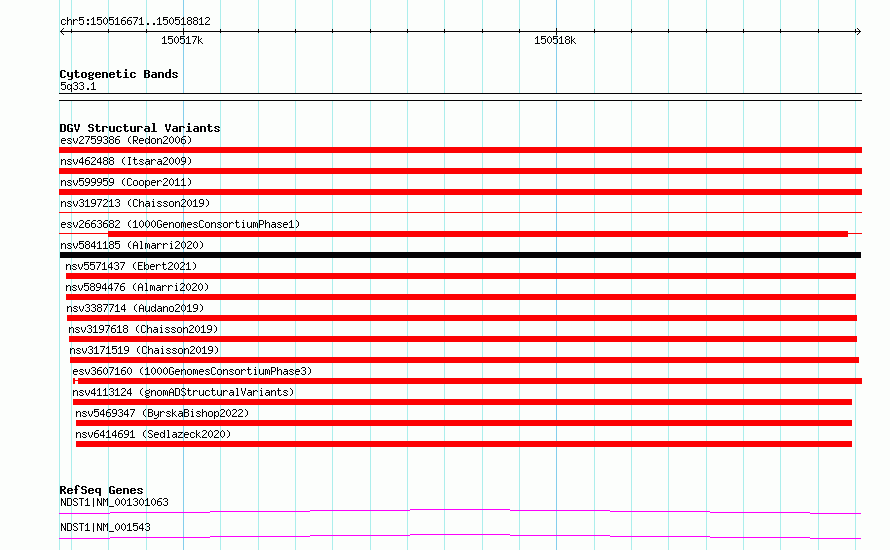The width and height of the screenshot is (890, 550).
Task: Open variant nsv3171519 (Chaisson2019) label
Action: (x=144, y=350)
